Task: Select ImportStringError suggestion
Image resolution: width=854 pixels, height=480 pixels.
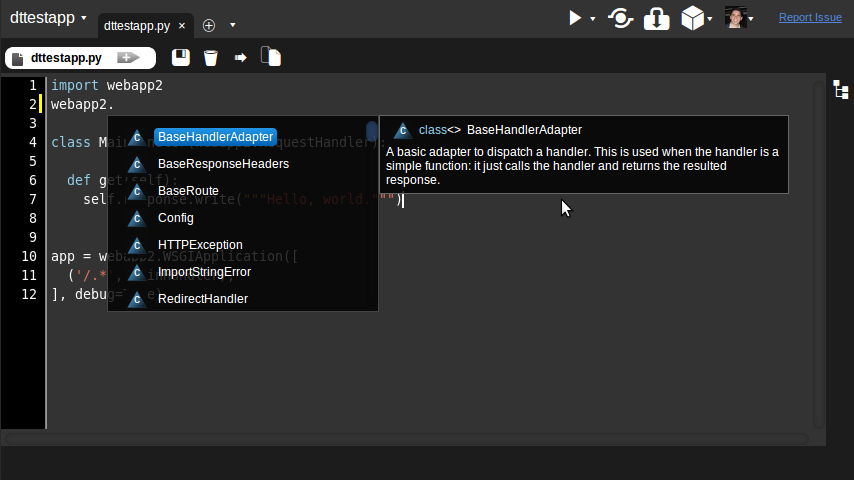Action: [204, 272]
